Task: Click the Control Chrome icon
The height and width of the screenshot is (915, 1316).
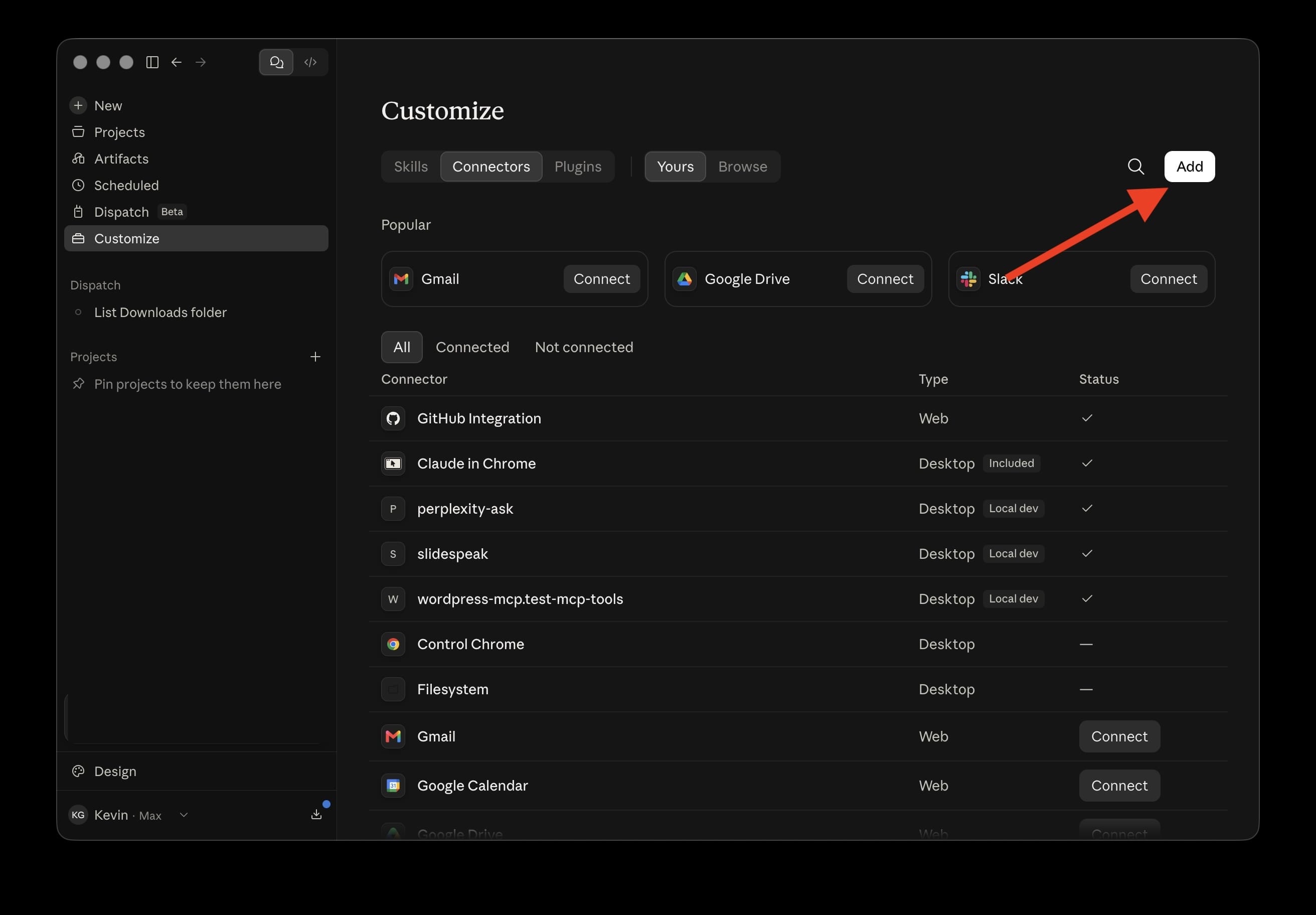Action: 393,645
